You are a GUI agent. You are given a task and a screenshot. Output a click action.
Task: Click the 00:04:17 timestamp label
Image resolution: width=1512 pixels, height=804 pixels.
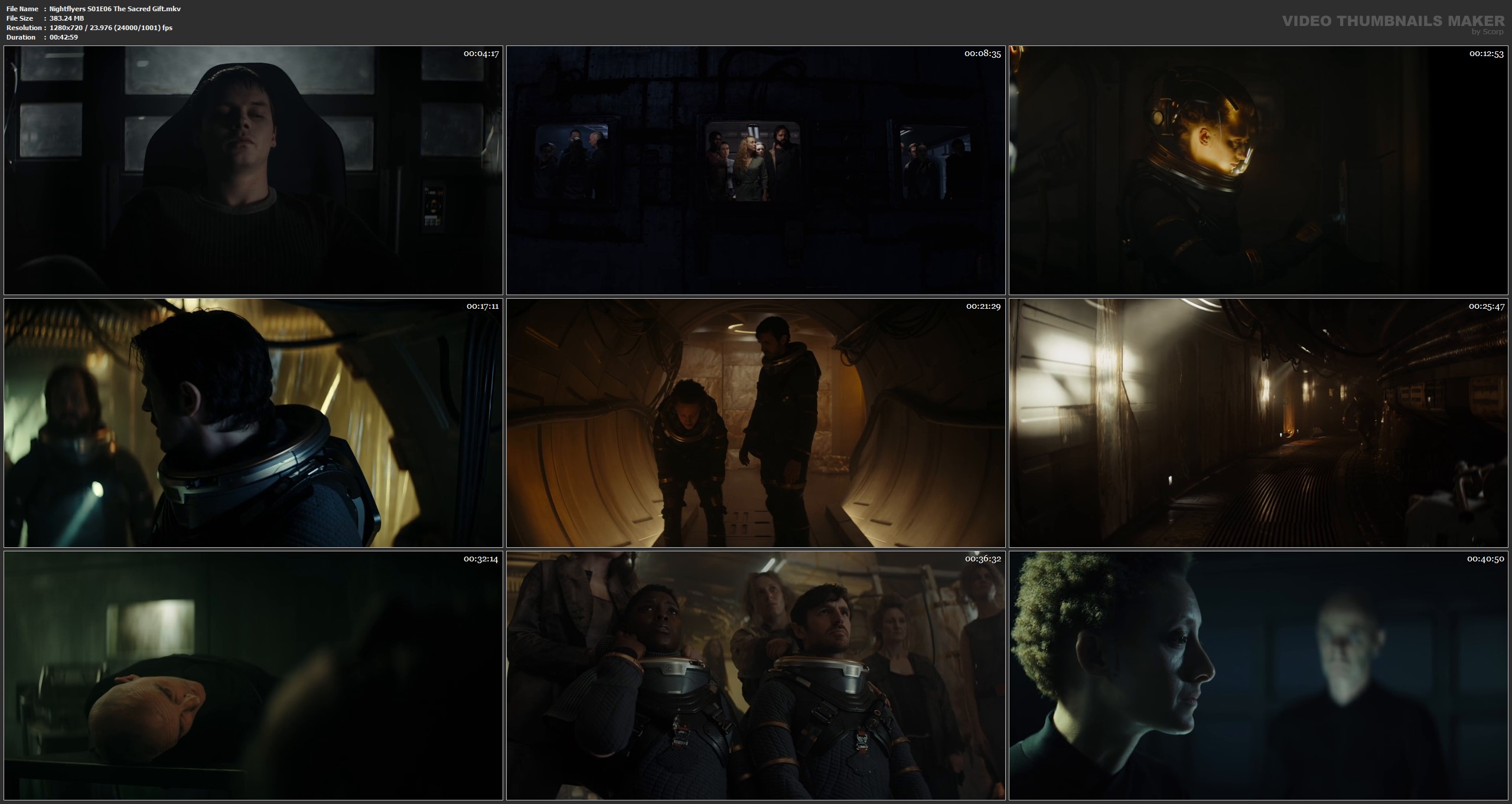[481, 54]
